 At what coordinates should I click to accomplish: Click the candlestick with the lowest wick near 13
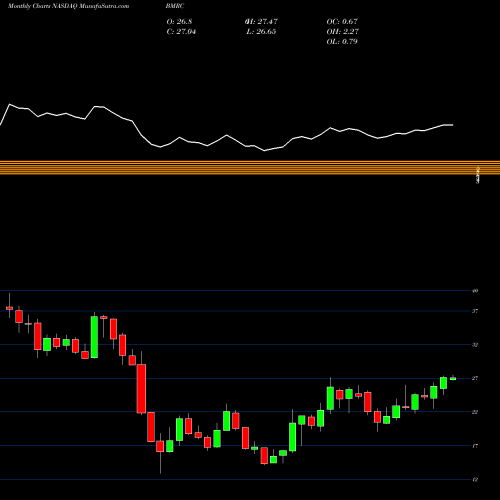[x=160, y=446]
